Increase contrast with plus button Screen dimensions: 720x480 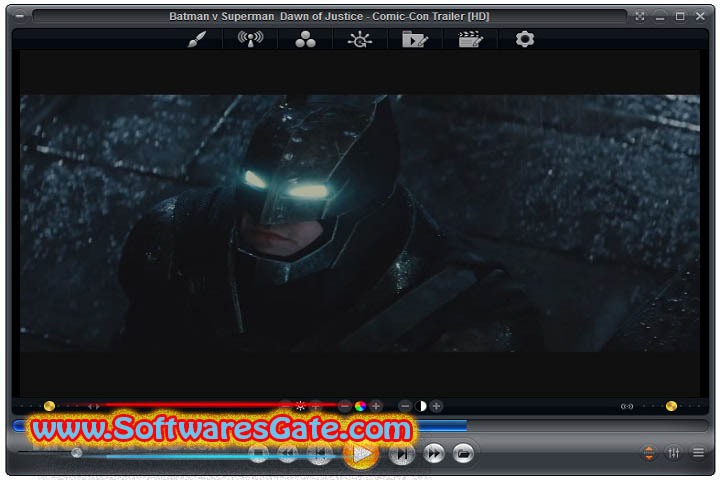coord(436,406)
